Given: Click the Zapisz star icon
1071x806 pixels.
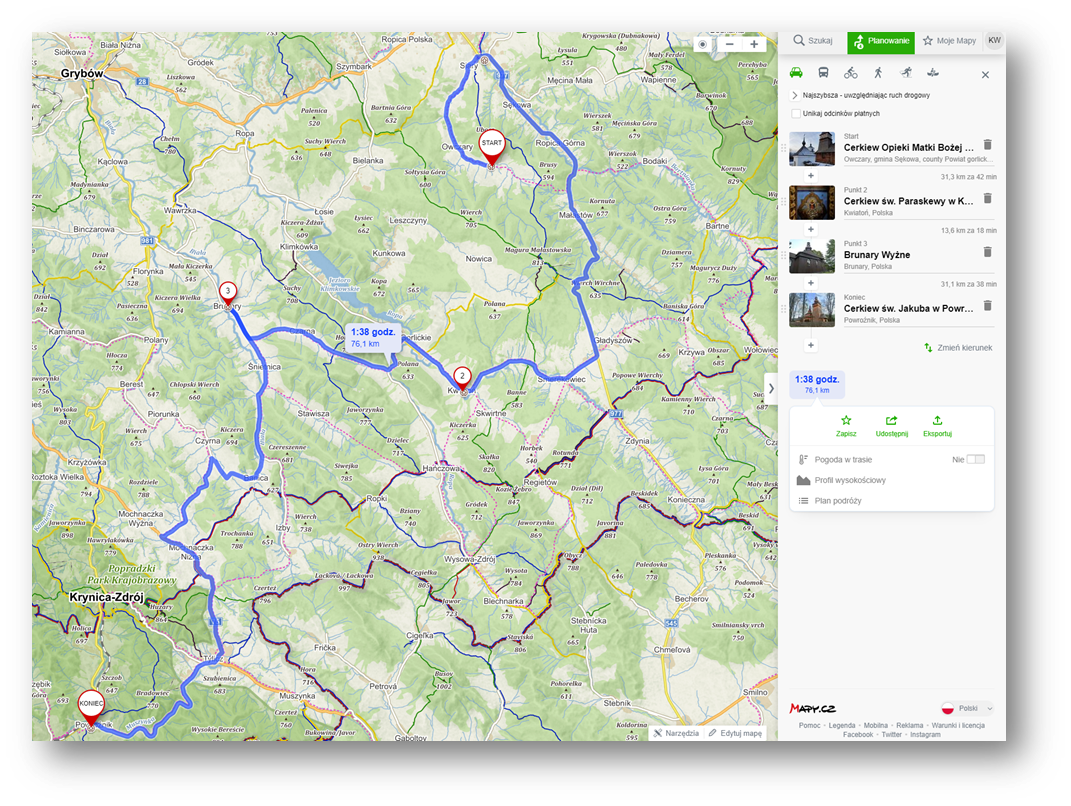Looking at the screenshot, I should tap(846, 421).
